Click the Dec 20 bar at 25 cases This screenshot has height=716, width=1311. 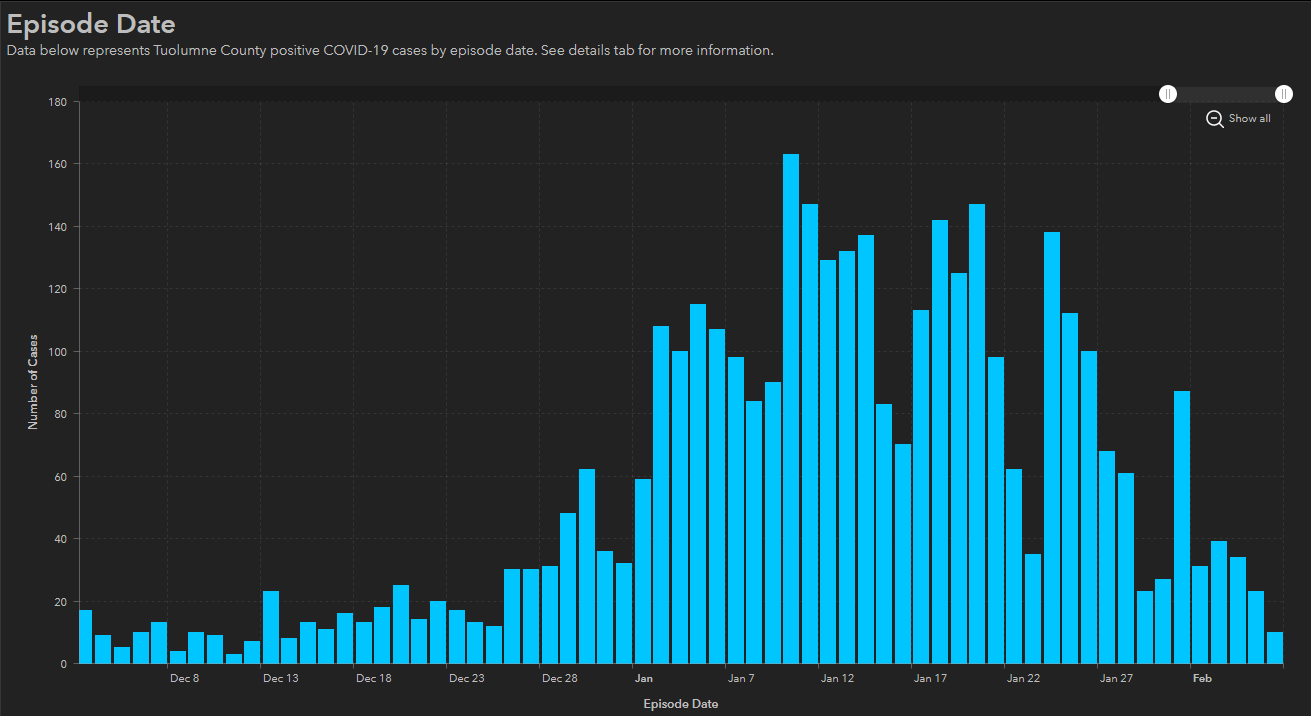[x=401, y=625]
